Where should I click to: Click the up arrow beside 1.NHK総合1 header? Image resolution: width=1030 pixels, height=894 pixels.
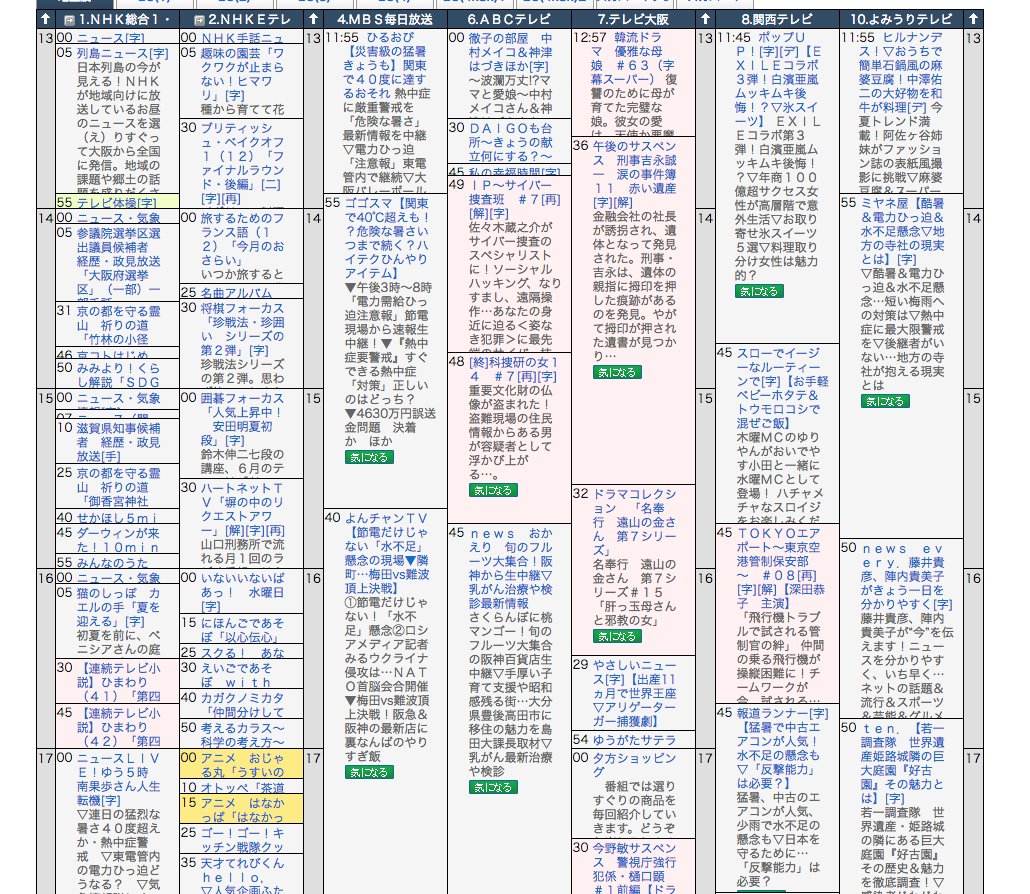point(45,19)
